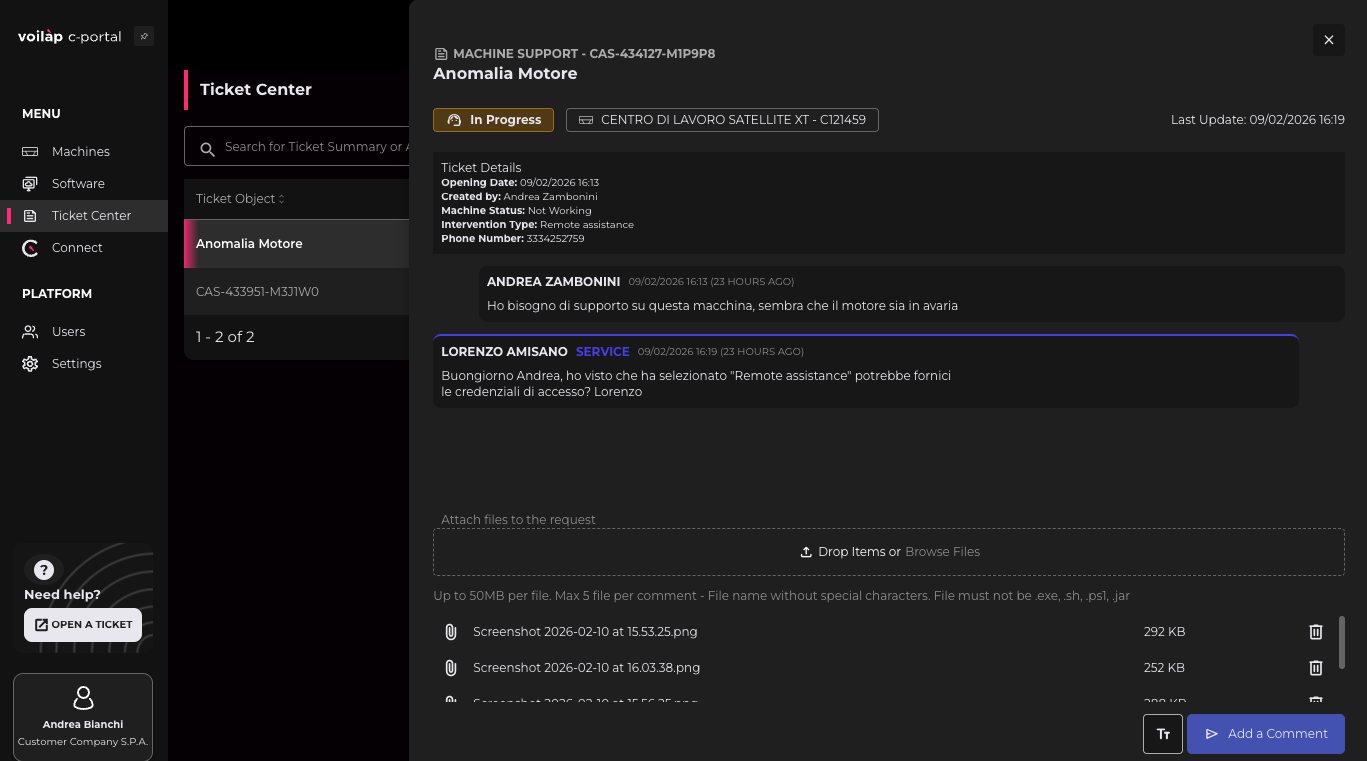
Task: Click the headset icon in the In Progress badge
Action: [x=454, y=120]
